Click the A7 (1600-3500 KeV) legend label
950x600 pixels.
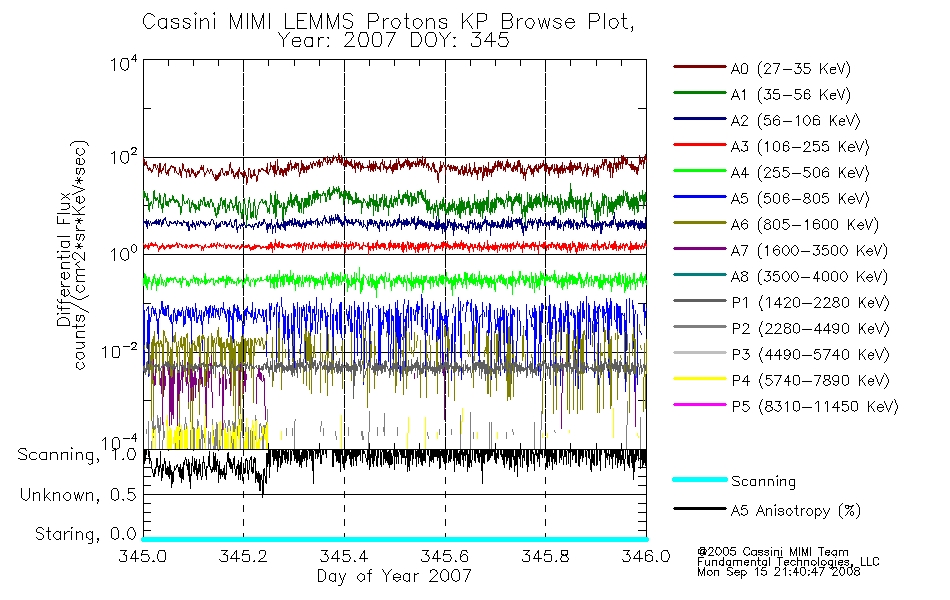pos(809,251)
